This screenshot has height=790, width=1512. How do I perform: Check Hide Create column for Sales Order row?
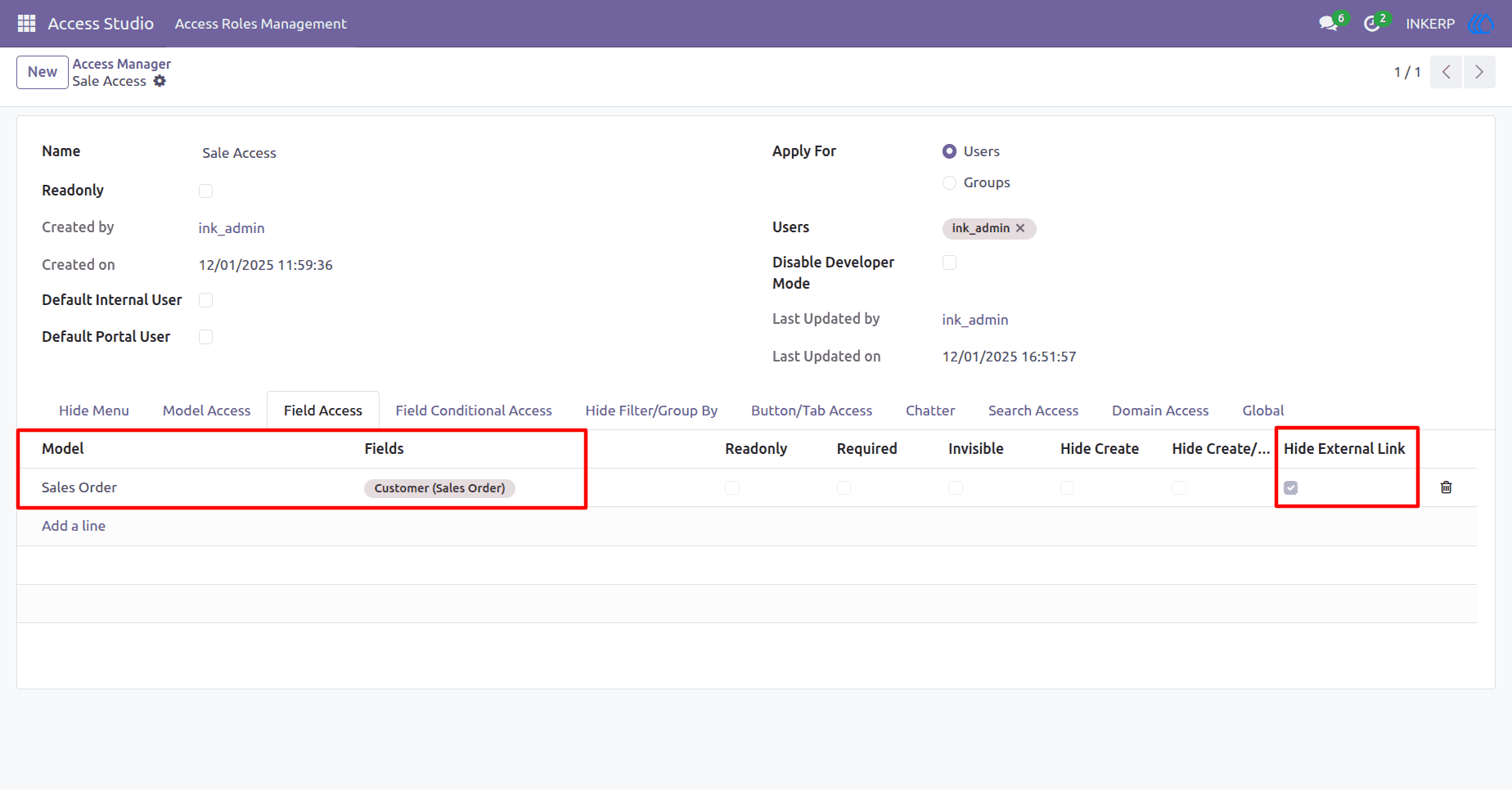1067,487
